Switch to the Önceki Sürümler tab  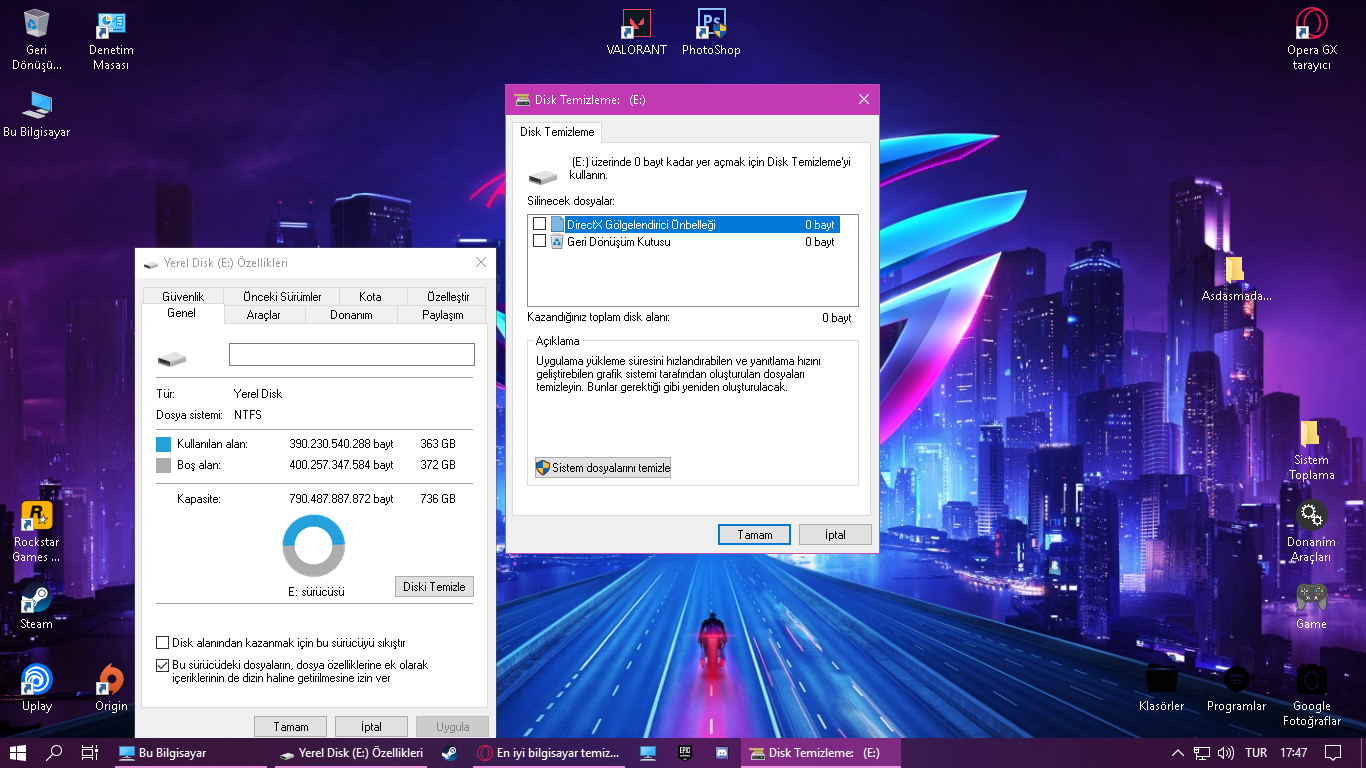tap(282, 297)
